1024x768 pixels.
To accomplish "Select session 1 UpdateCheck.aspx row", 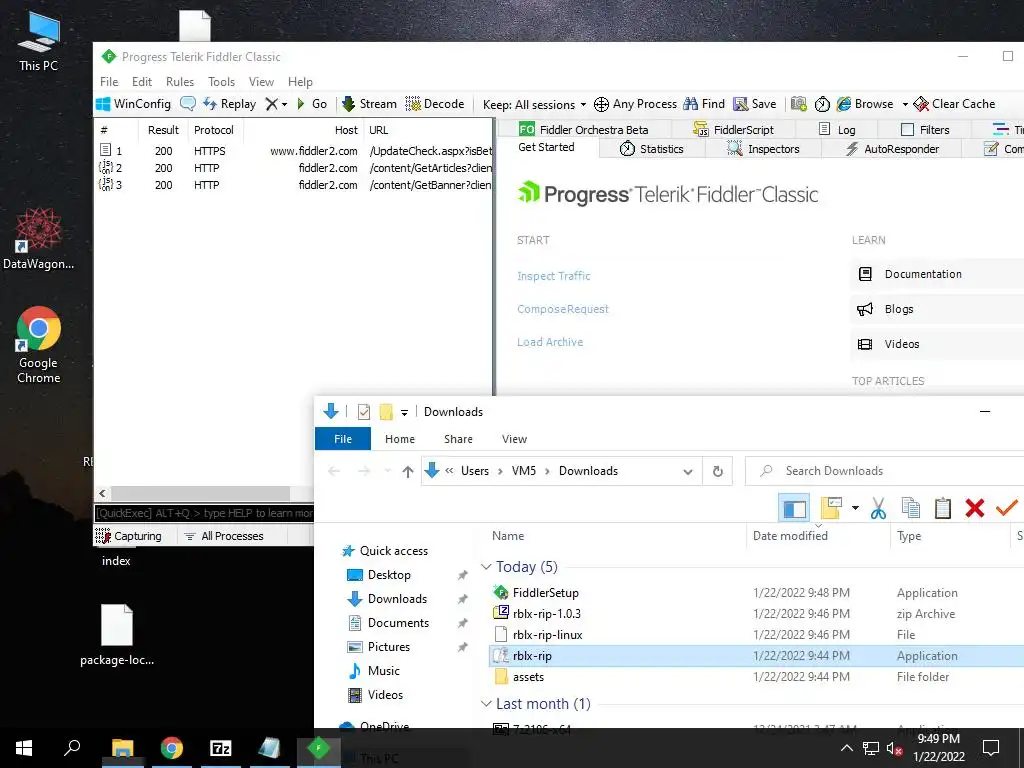I will click(294, 151).
